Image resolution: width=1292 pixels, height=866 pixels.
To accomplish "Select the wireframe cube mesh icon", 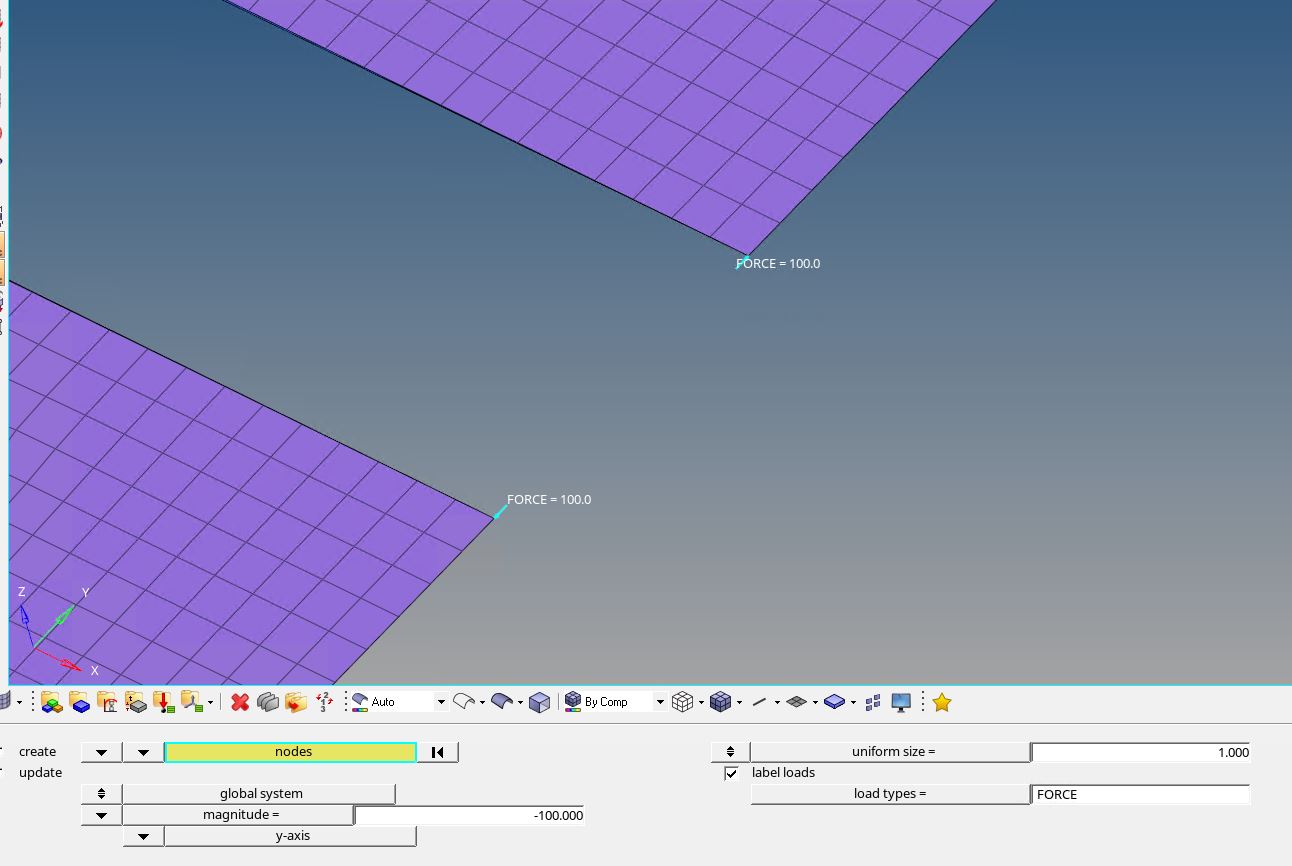I will pyautogui.click(x=683, y=702).
